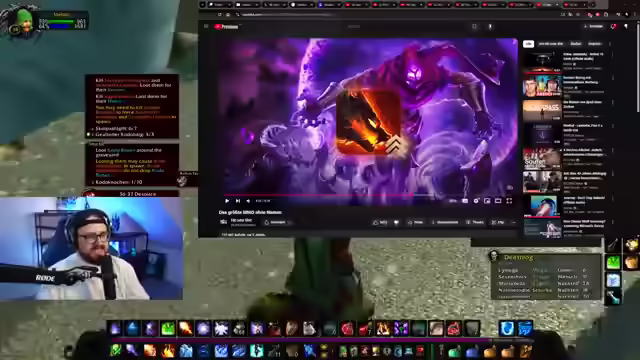
Task: Click the orange bag icon on right sidebar
Action: (x=631, y=262)
